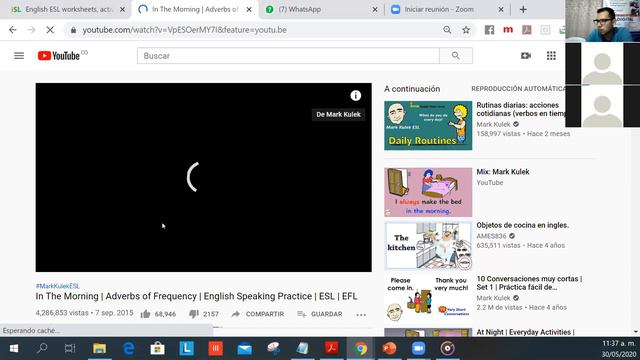Click the YouTube search magnifier button

(456, 56)
